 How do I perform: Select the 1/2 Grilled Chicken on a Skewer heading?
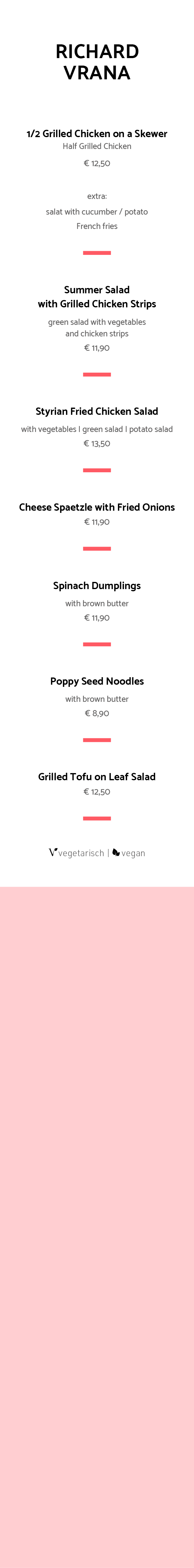(97, 133)
